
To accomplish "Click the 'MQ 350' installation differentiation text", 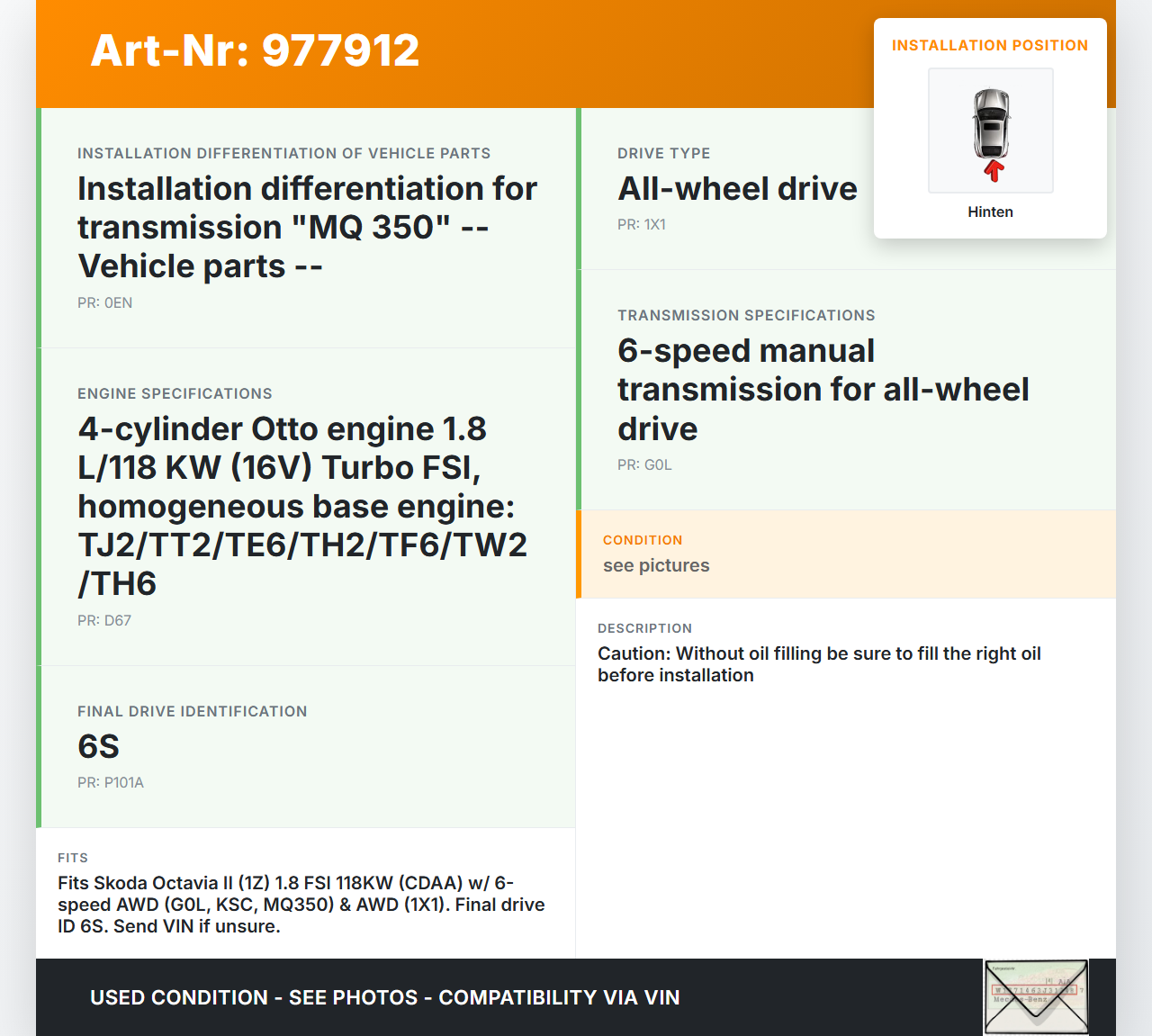I will (306, 227).
